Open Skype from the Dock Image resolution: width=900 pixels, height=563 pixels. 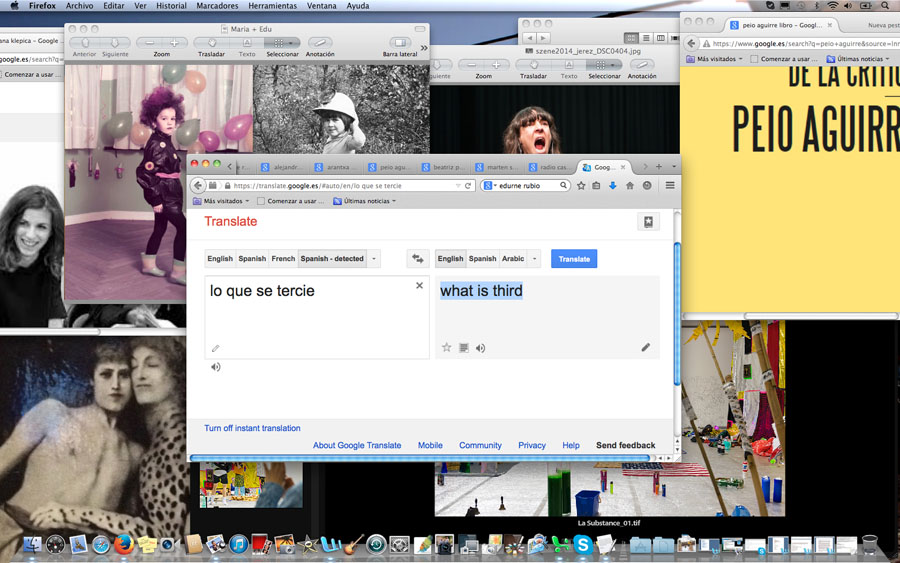[x=582, y=543]
